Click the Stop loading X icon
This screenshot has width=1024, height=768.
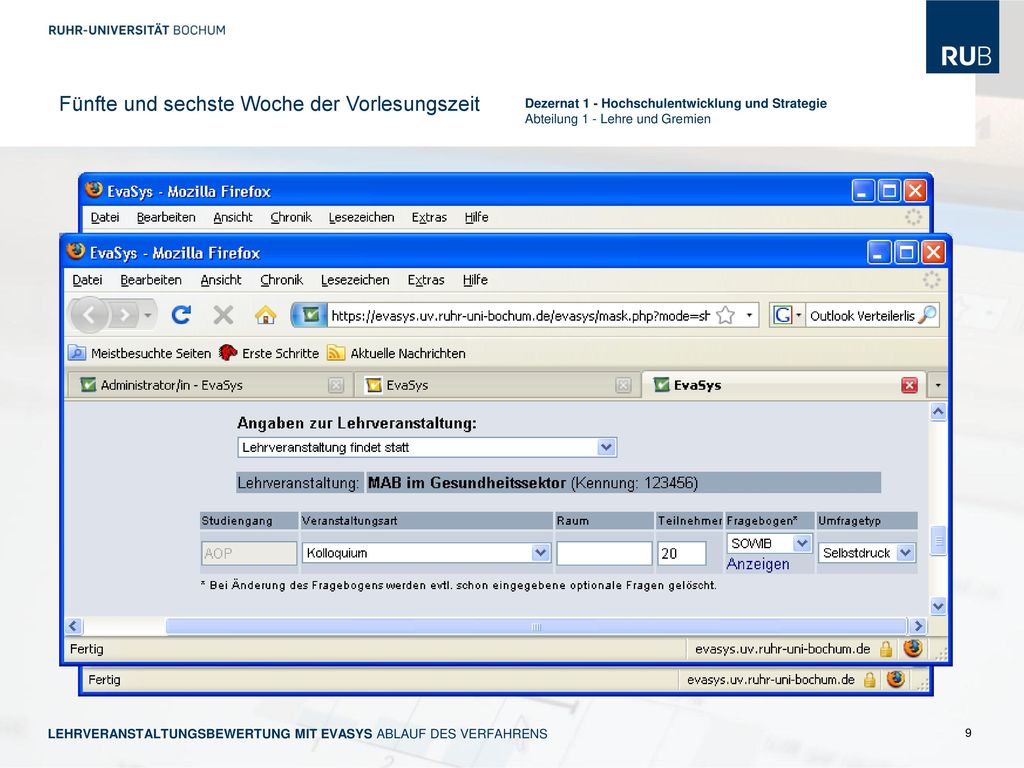(x=223, y=315)
